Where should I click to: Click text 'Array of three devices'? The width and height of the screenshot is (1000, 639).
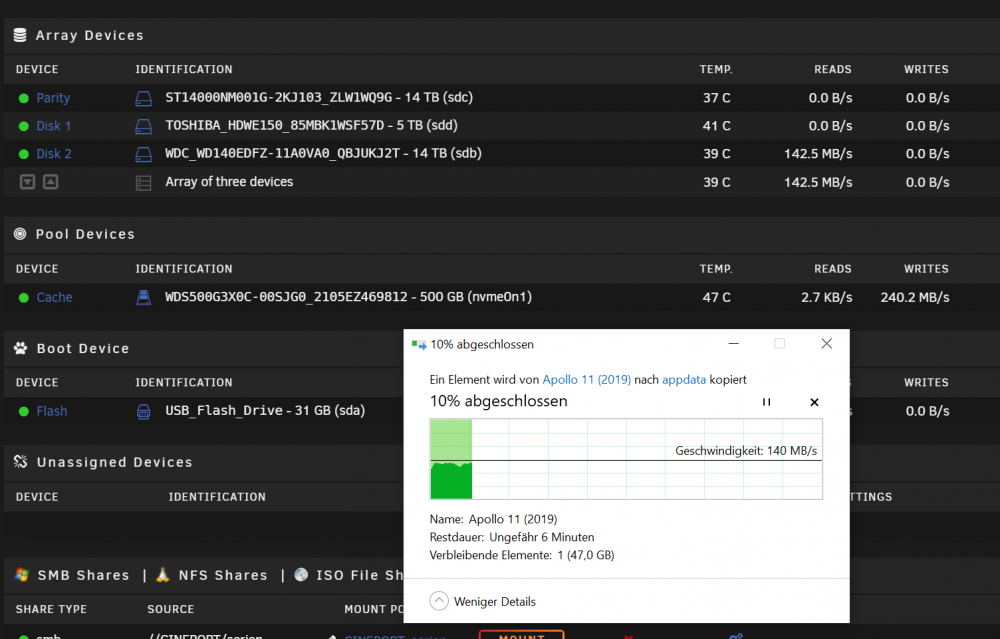tap(229, 182)
